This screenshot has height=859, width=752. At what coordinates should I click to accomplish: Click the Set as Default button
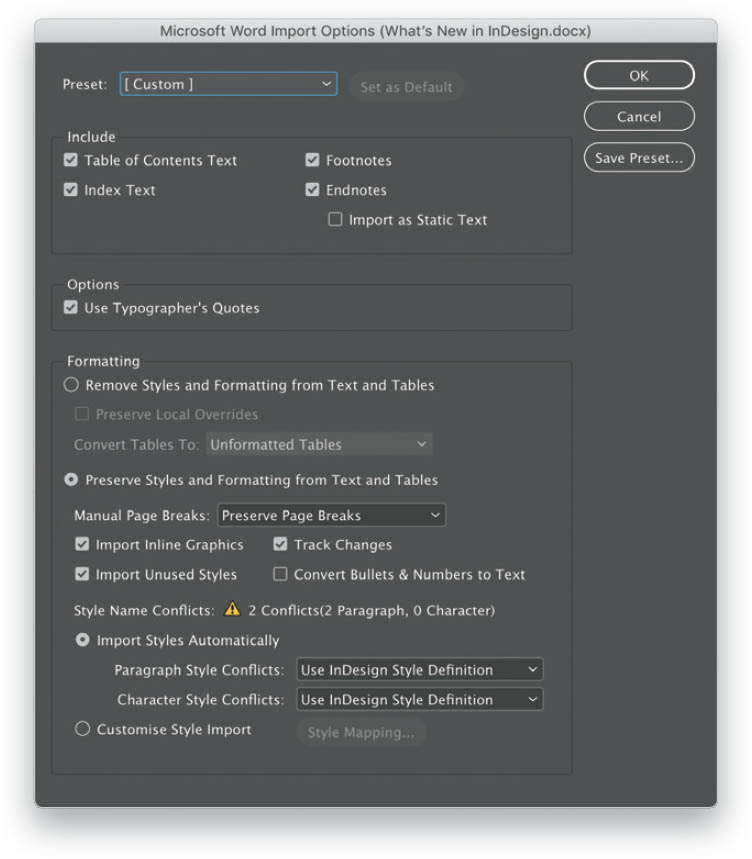point(406,87)
